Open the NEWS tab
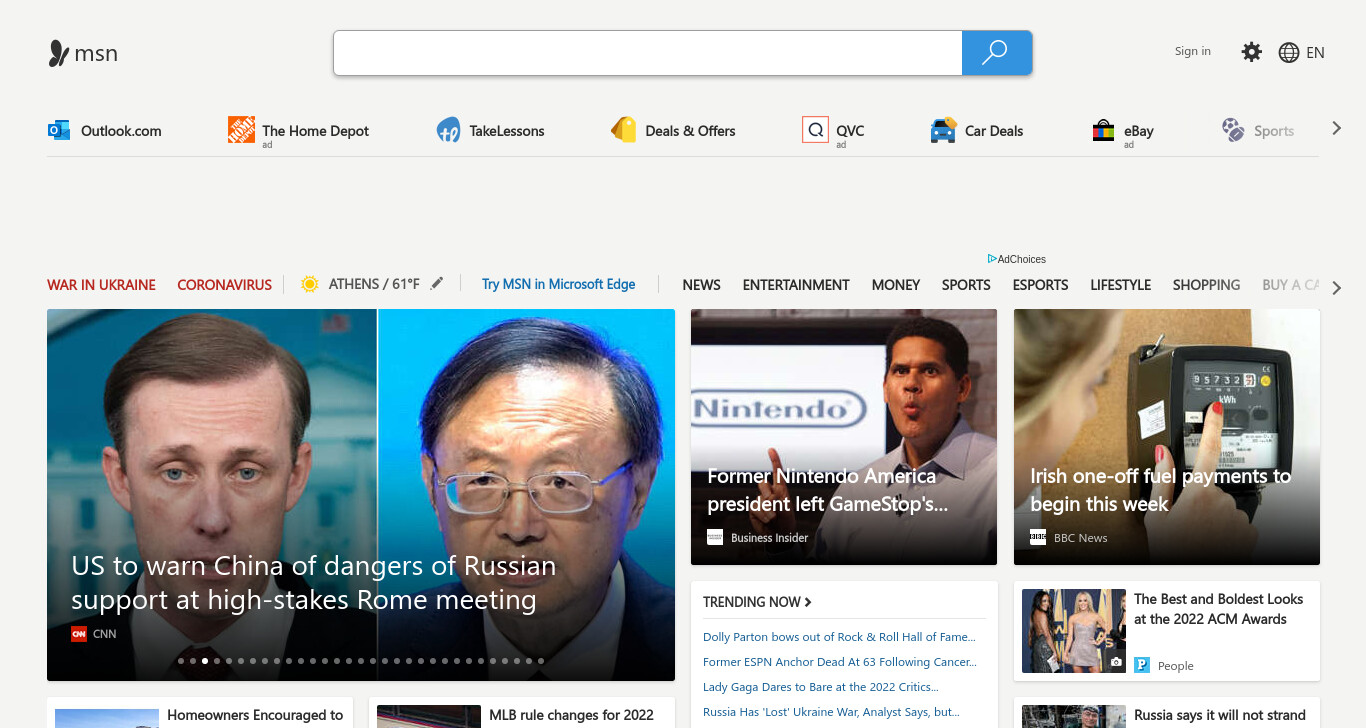This screenshot has width=1366, height=728. tap(701, 285)
